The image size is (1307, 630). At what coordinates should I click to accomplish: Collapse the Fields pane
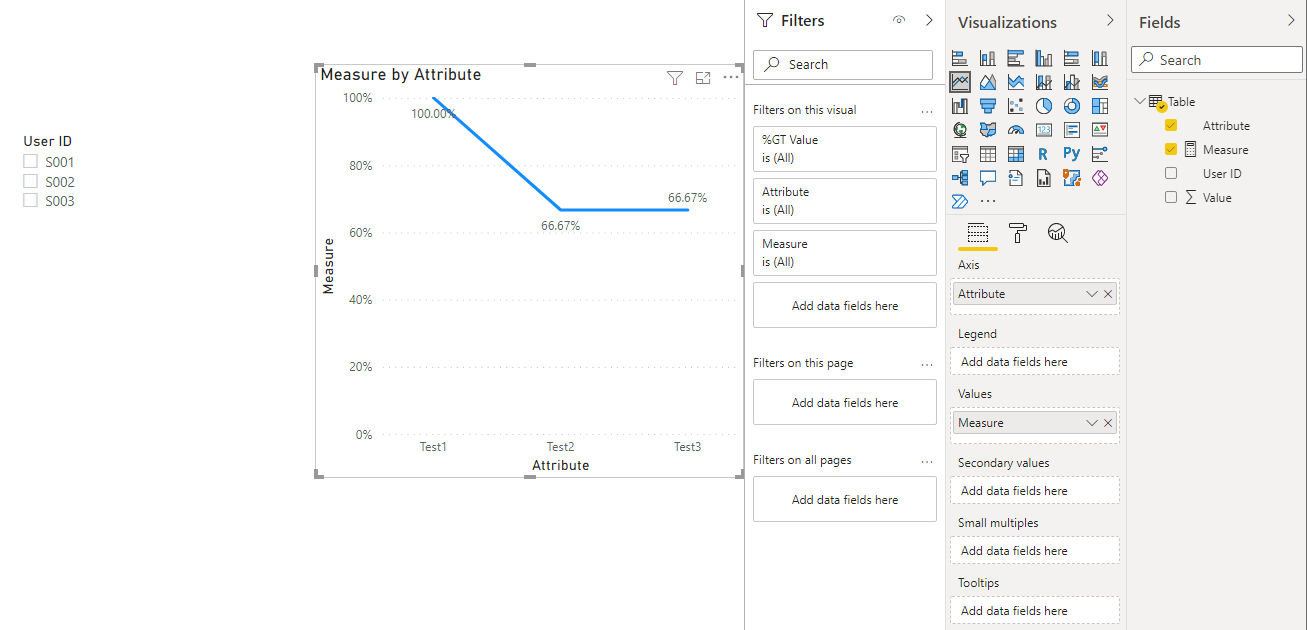point(1290,20)
